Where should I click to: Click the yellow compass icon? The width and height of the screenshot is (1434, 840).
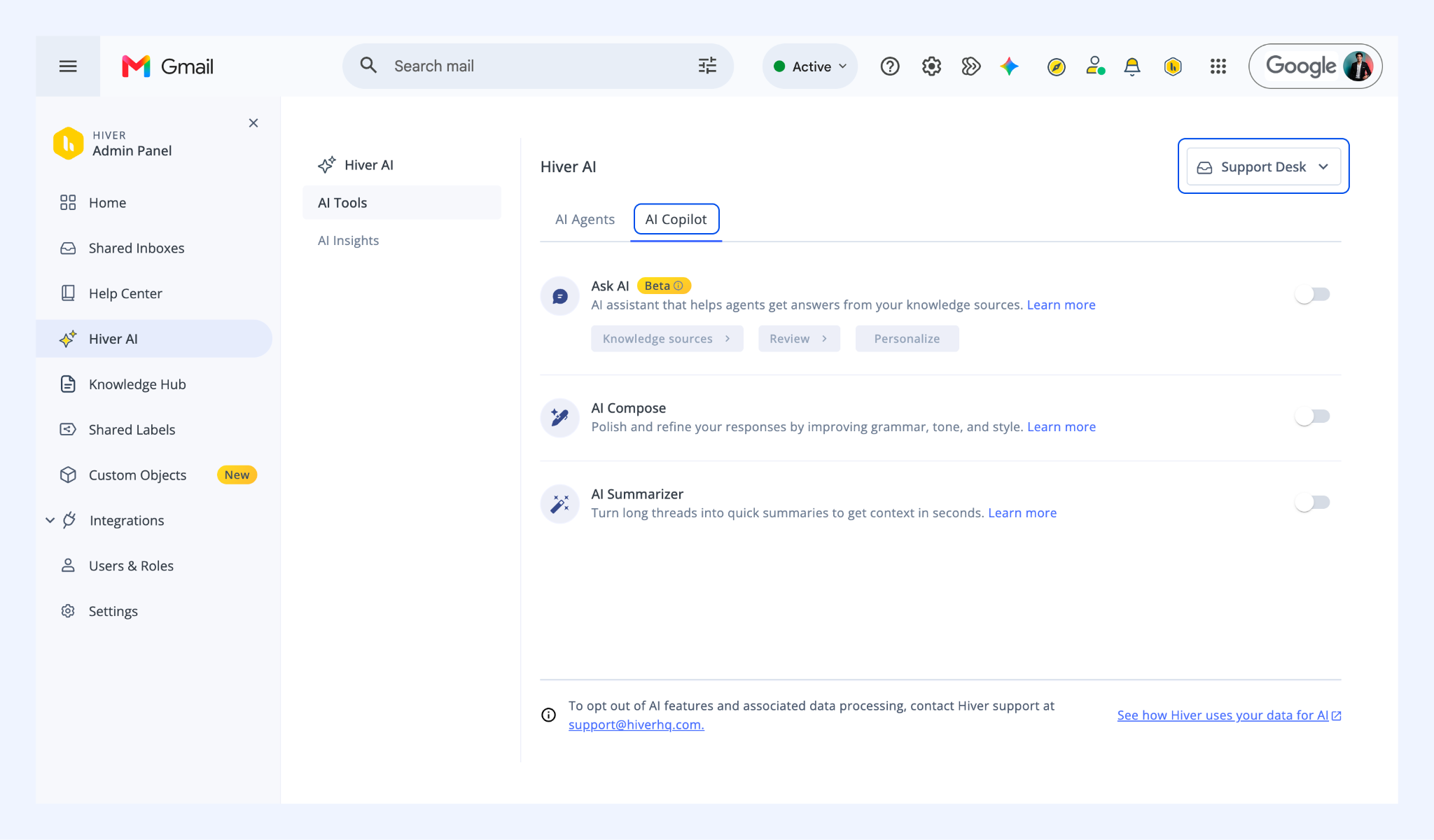point(1057,66)
